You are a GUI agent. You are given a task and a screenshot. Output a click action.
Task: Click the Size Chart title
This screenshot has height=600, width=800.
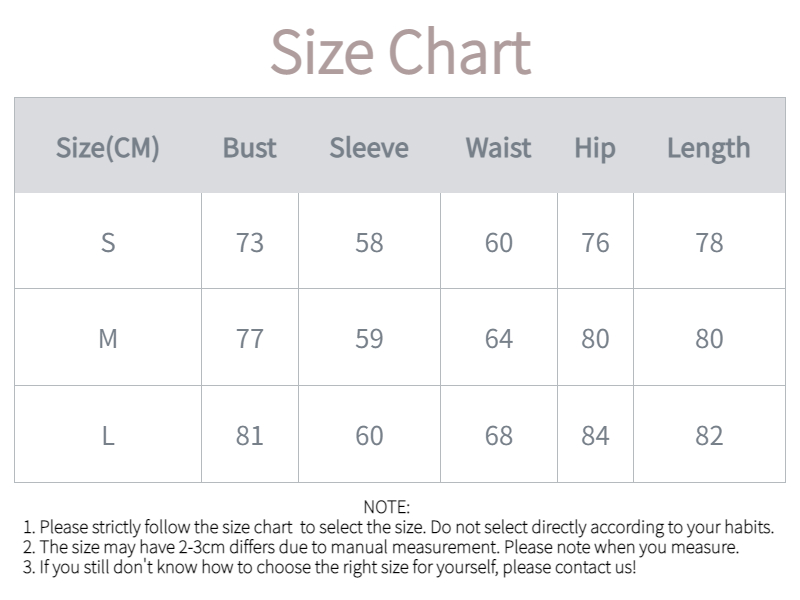tap(400, 52)
